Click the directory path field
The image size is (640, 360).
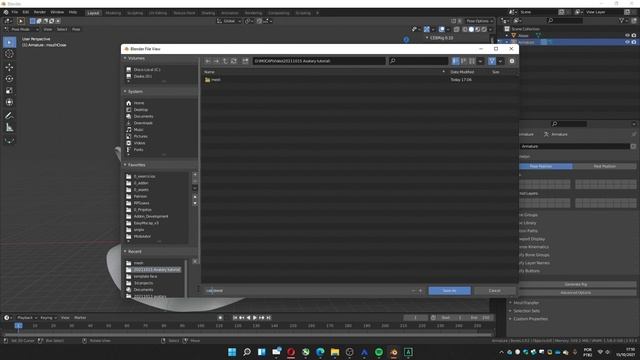tap(318, 61)
